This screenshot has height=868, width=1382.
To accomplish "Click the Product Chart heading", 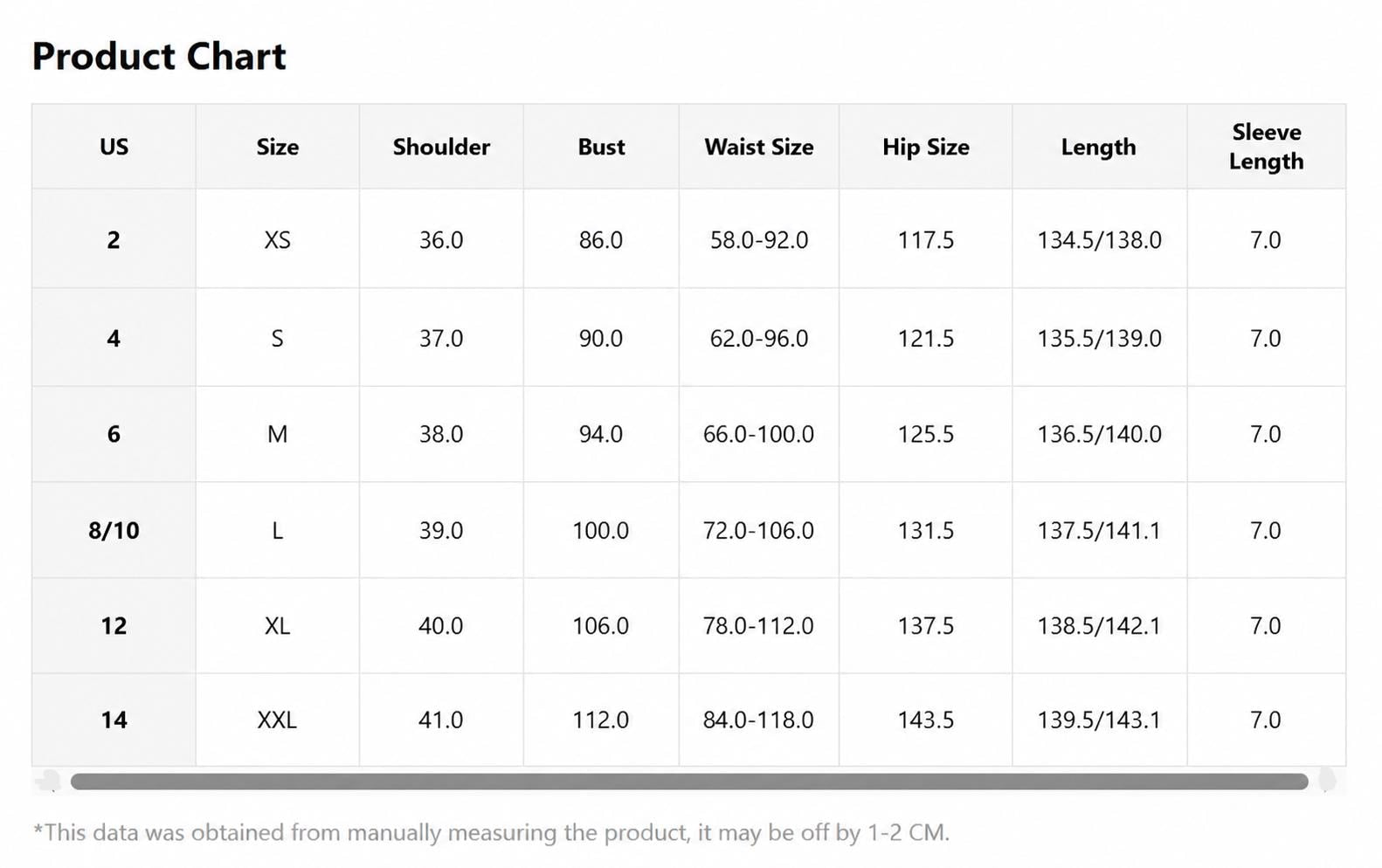I will 159,57.
